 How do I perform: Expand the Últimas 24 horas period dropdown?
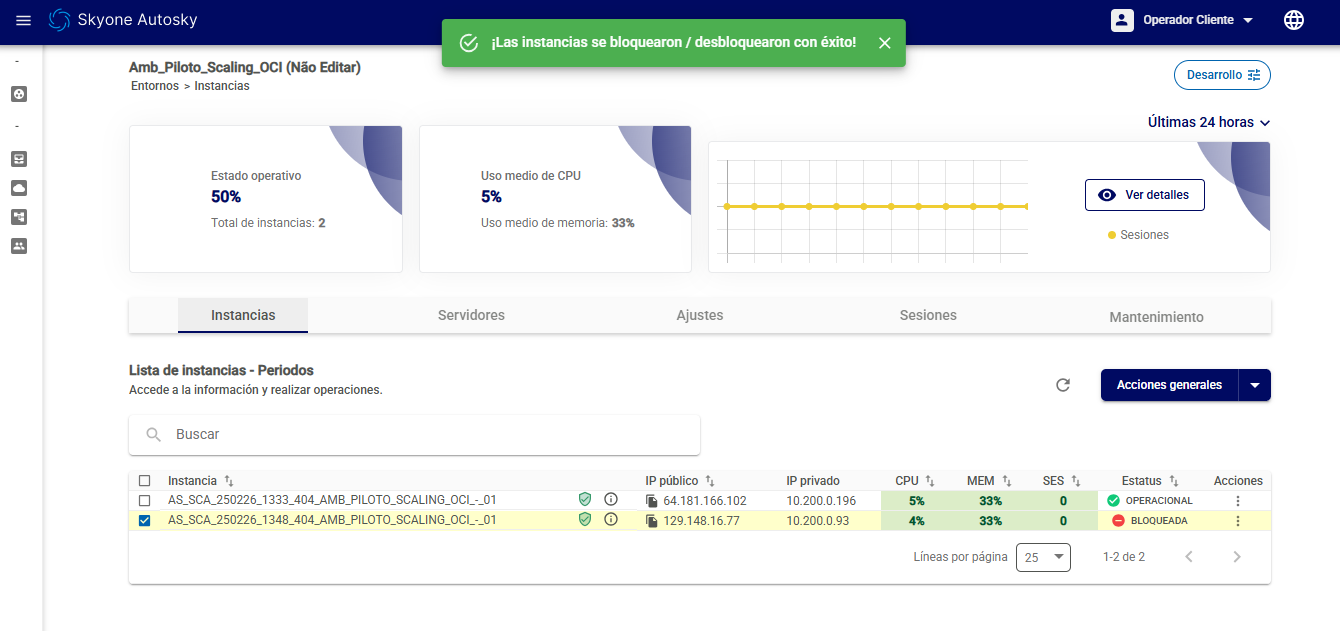click(x=1208, y=122)
